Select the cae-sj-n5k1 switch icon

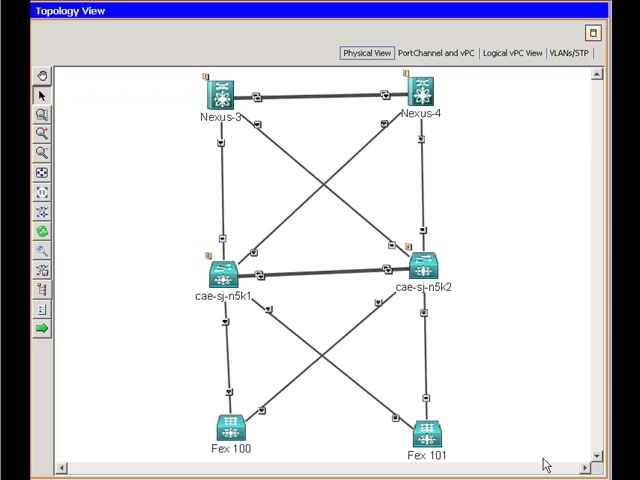coord(223,275)
